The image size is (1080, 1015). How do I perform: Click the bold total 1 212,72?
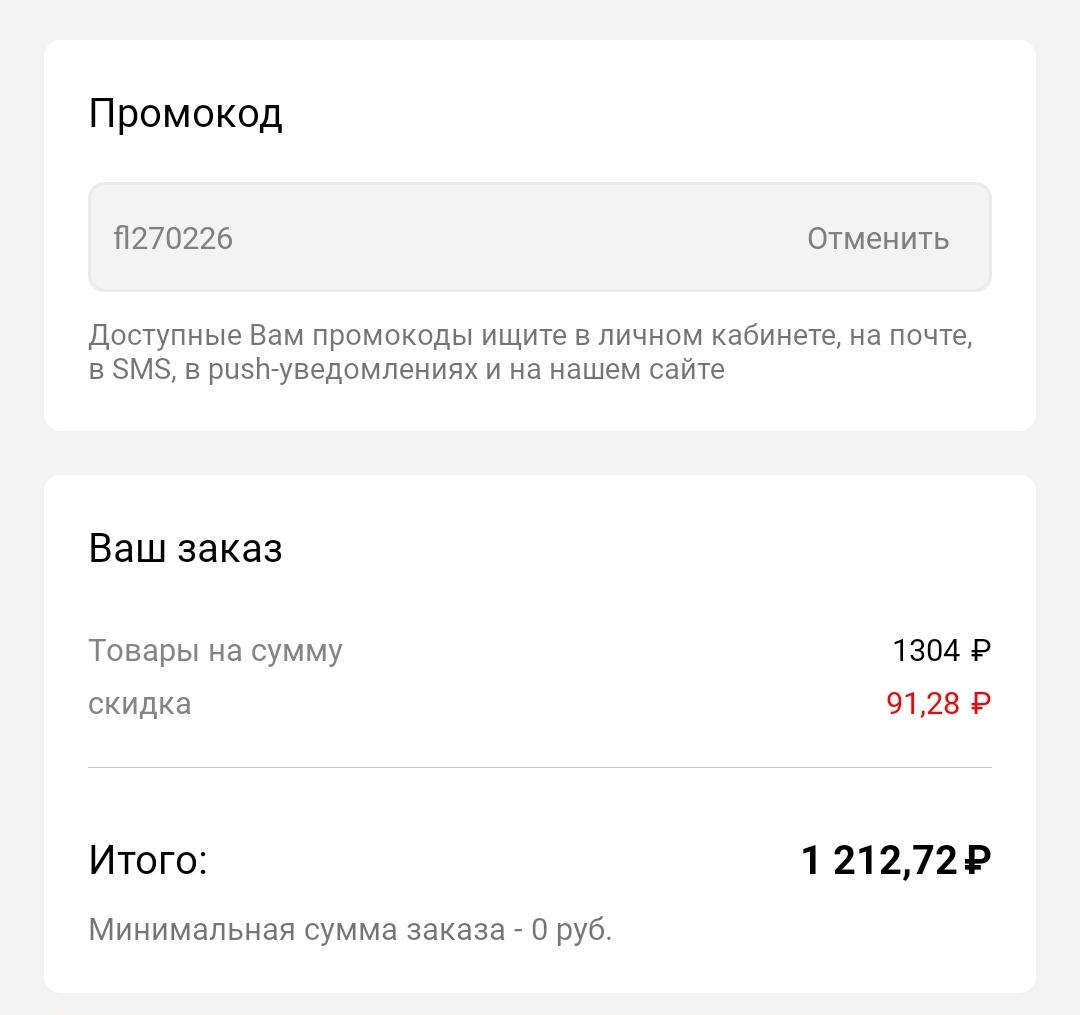[880, 860]
